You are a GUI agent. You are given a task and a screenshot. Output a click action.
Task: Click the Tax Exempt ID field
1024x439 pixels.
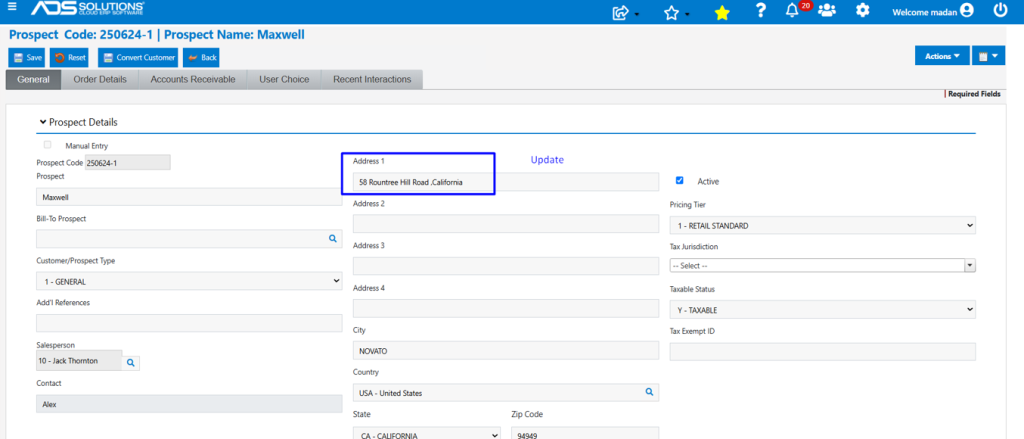(x=823, y=351)
